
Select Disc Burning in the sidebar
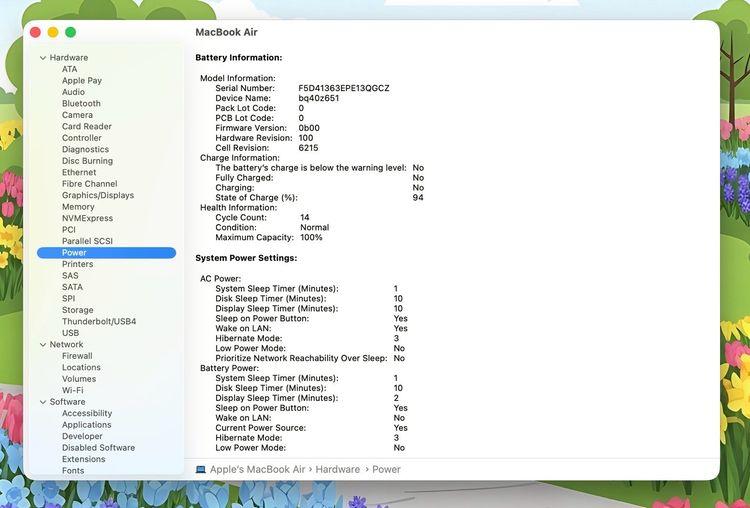click(88, 161)
